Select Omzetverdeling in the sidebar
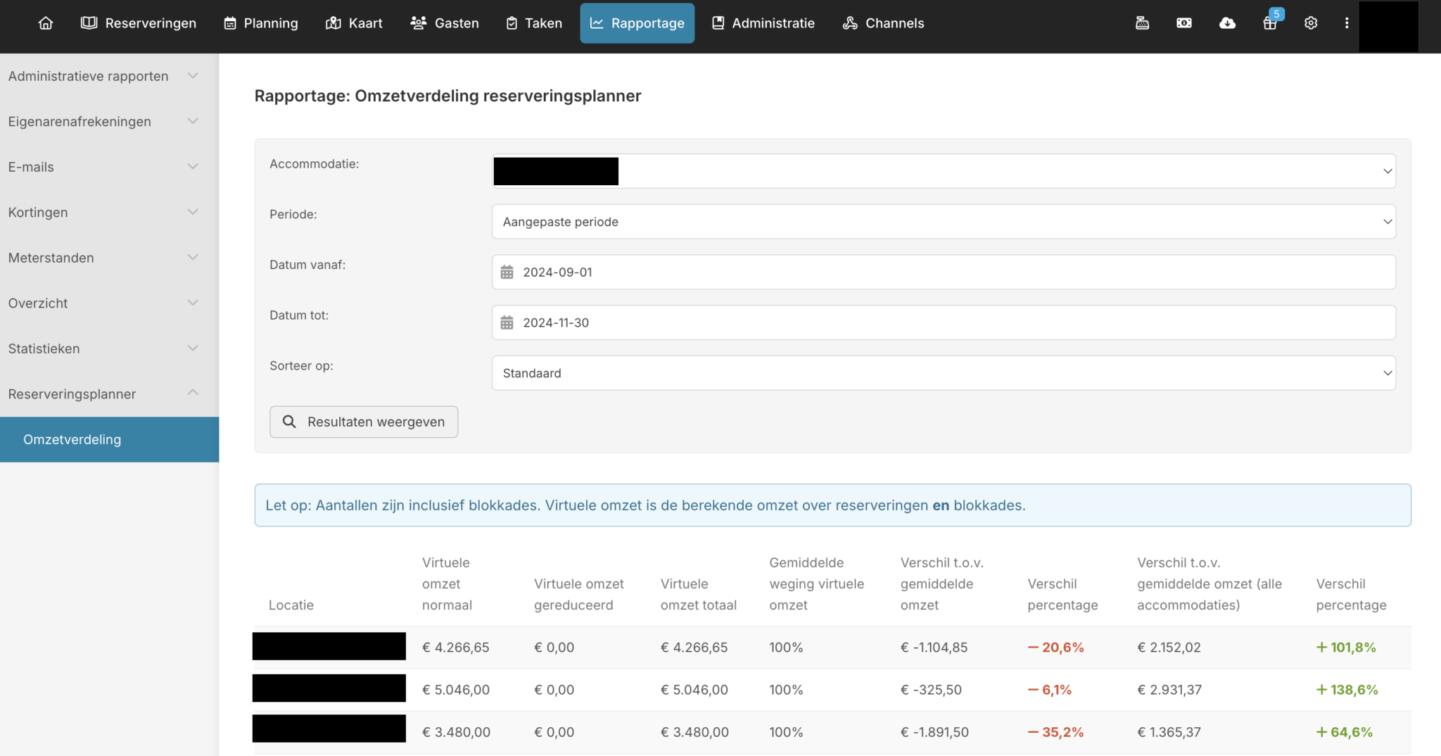 point(72,440)
